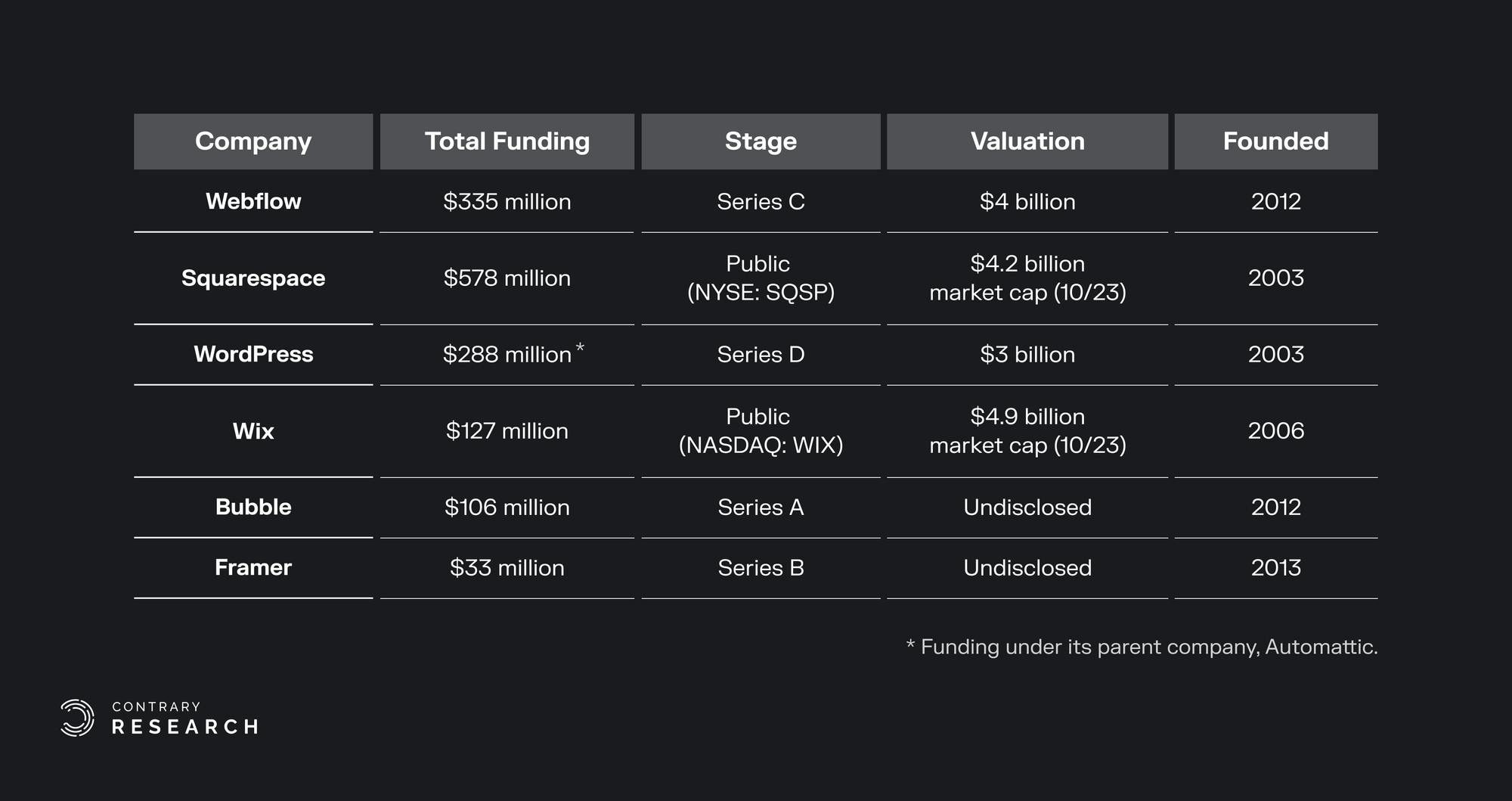
Task: Click the Contrary Research spiral logo icon
Action: click(x=77, y=717)
